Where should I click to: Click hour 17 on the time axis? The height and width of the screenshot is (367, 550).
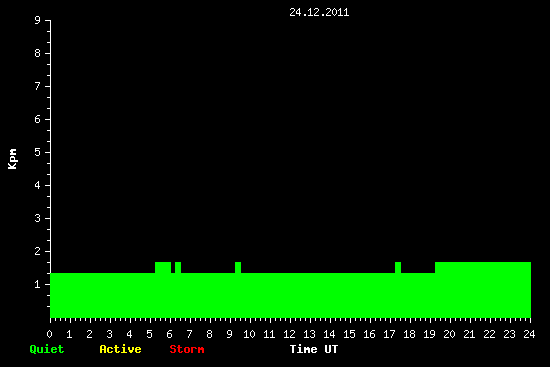coord(389,334)
